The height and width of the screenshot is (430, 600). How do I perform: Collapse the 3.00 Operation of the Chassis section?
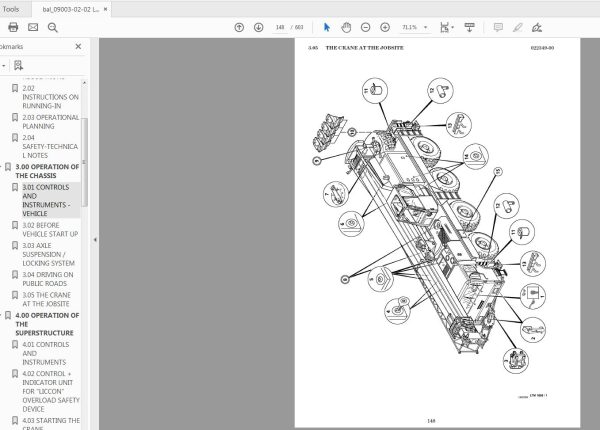pyautogui.click(x=1, y=167)
